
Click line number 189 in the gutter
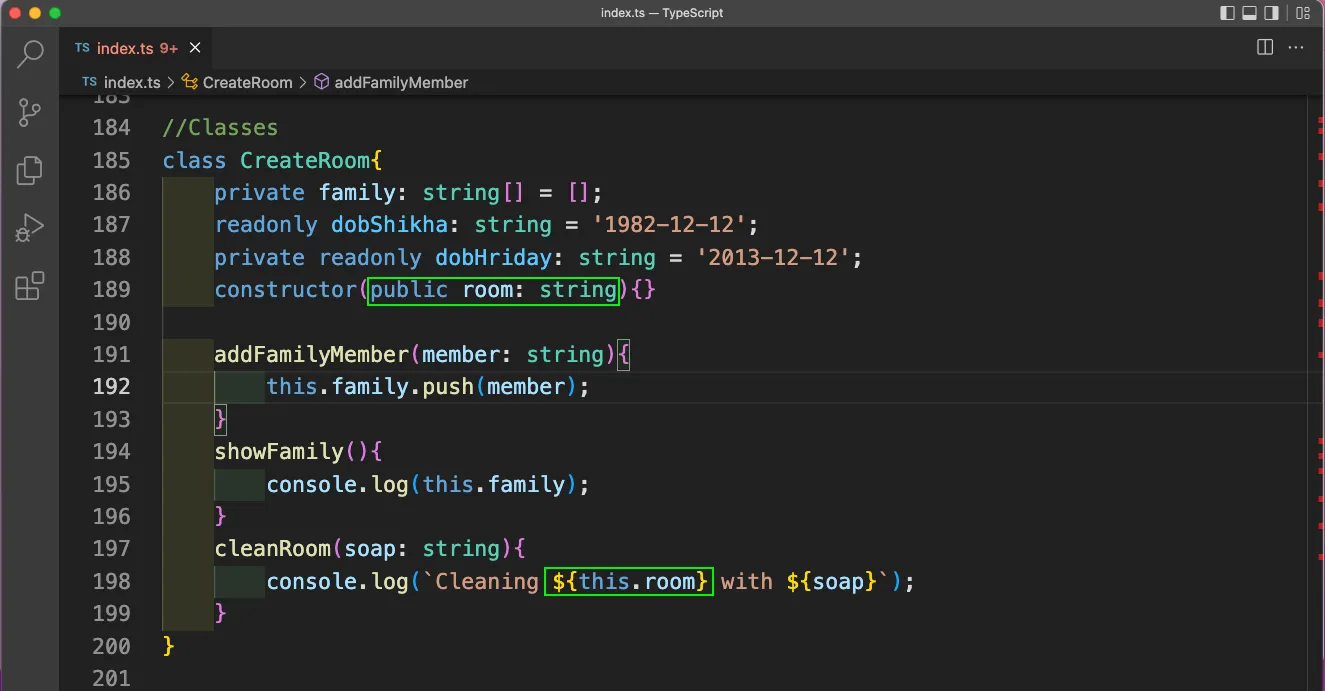point(111,290)
